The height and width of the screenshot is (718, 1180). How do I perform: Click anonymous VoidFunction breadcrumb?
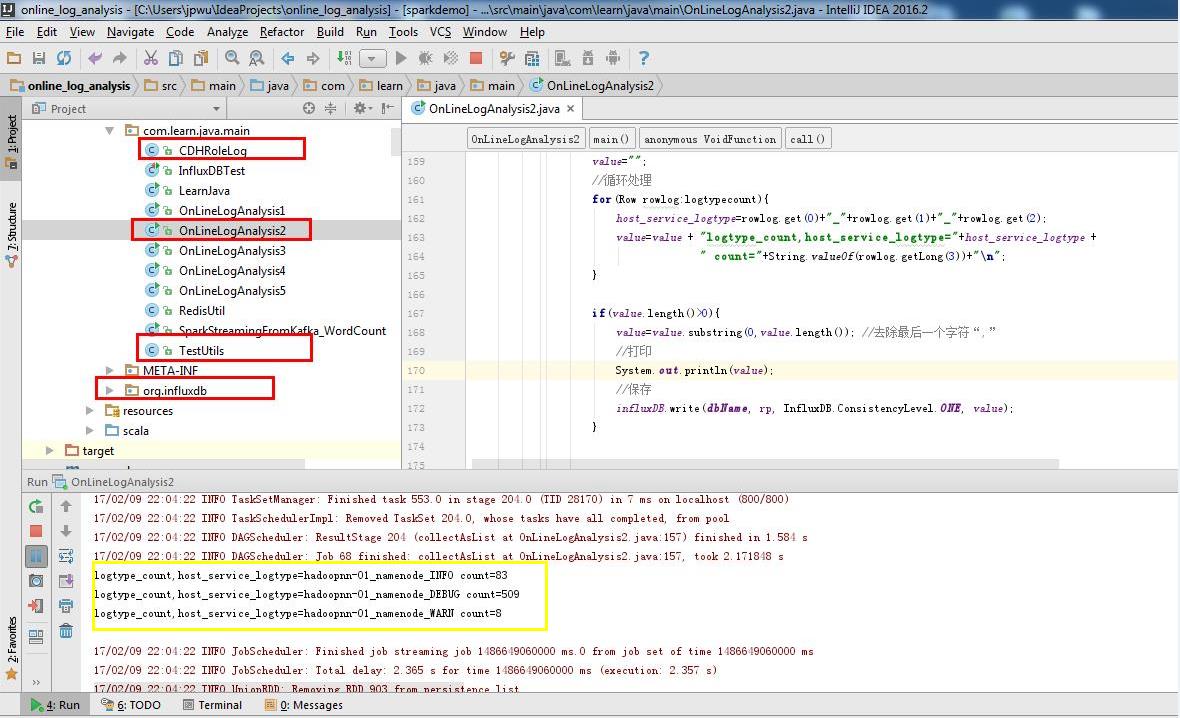[x=710, y=138]
